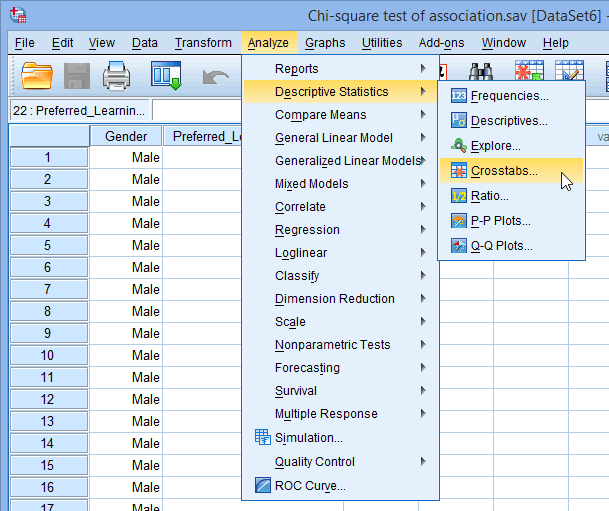Select row header number 12
This screenshot has height=511, width=609.
tap(49, 399)
